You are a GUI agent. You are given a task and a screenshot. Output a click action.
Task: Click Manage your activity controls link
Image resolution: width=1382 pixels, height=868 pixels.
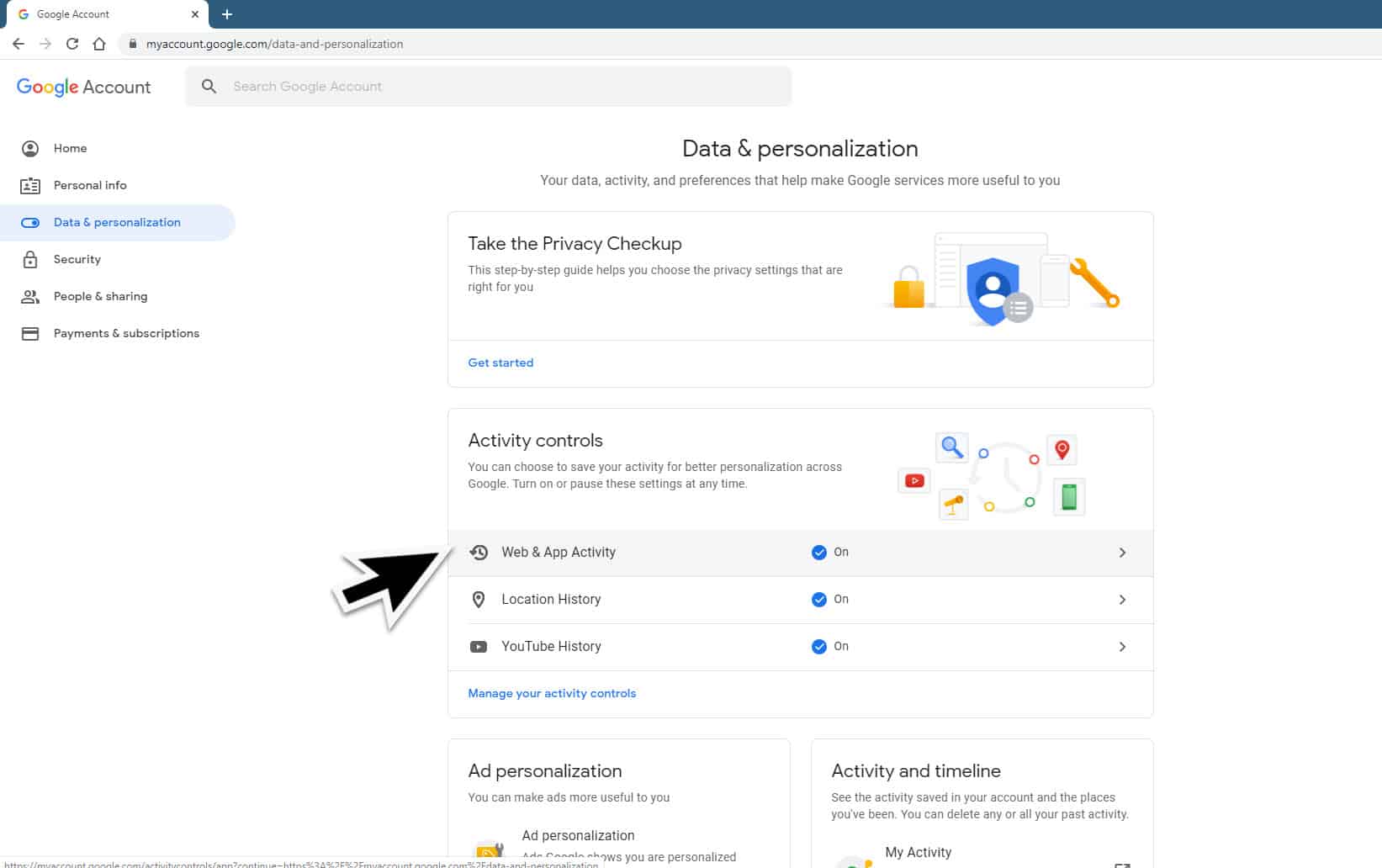click(x=552, y=693)
